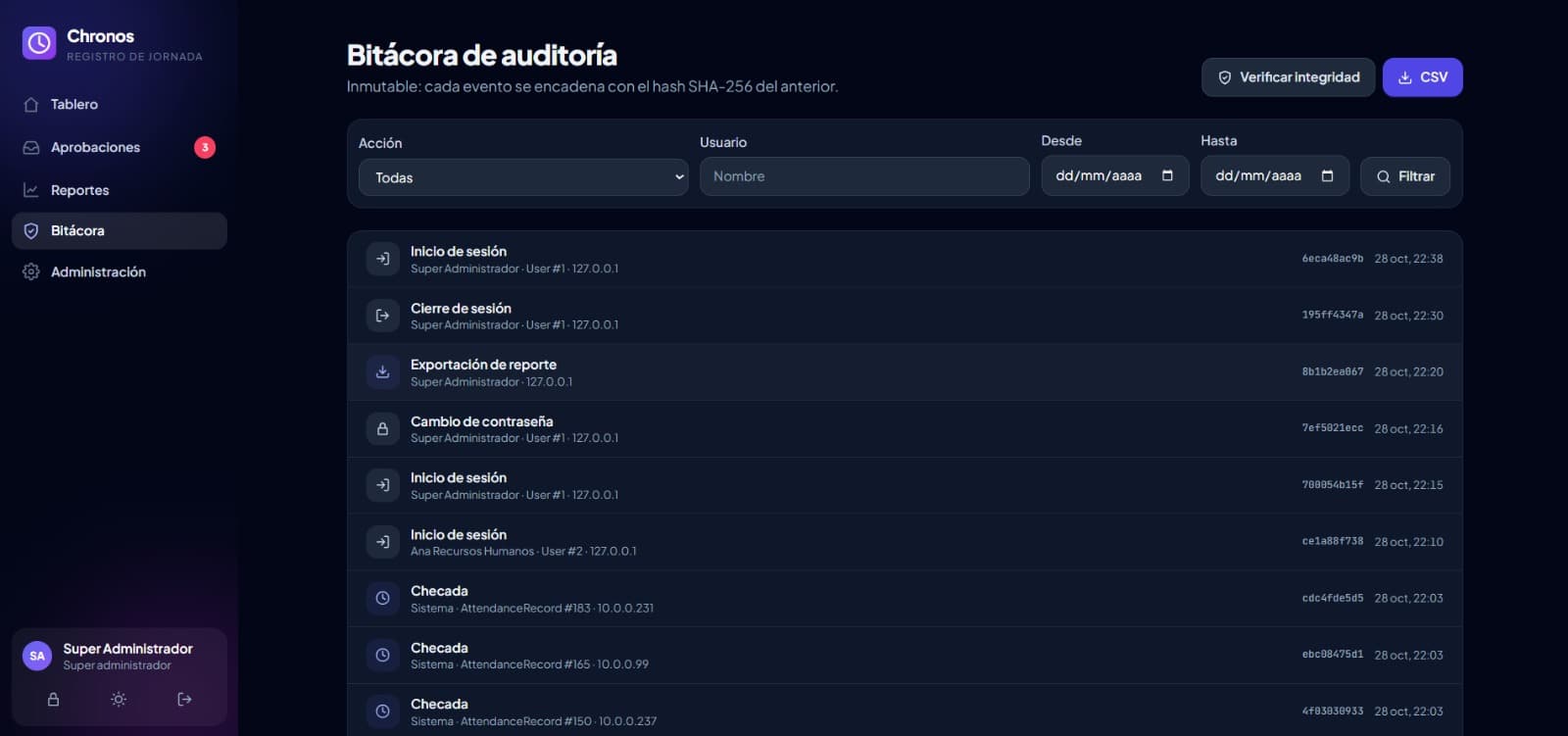Image resolution: width=1568 pixels, height=736 pixels.
Task: Click the Reportes chart icon
Action: [x=31, y=190]
